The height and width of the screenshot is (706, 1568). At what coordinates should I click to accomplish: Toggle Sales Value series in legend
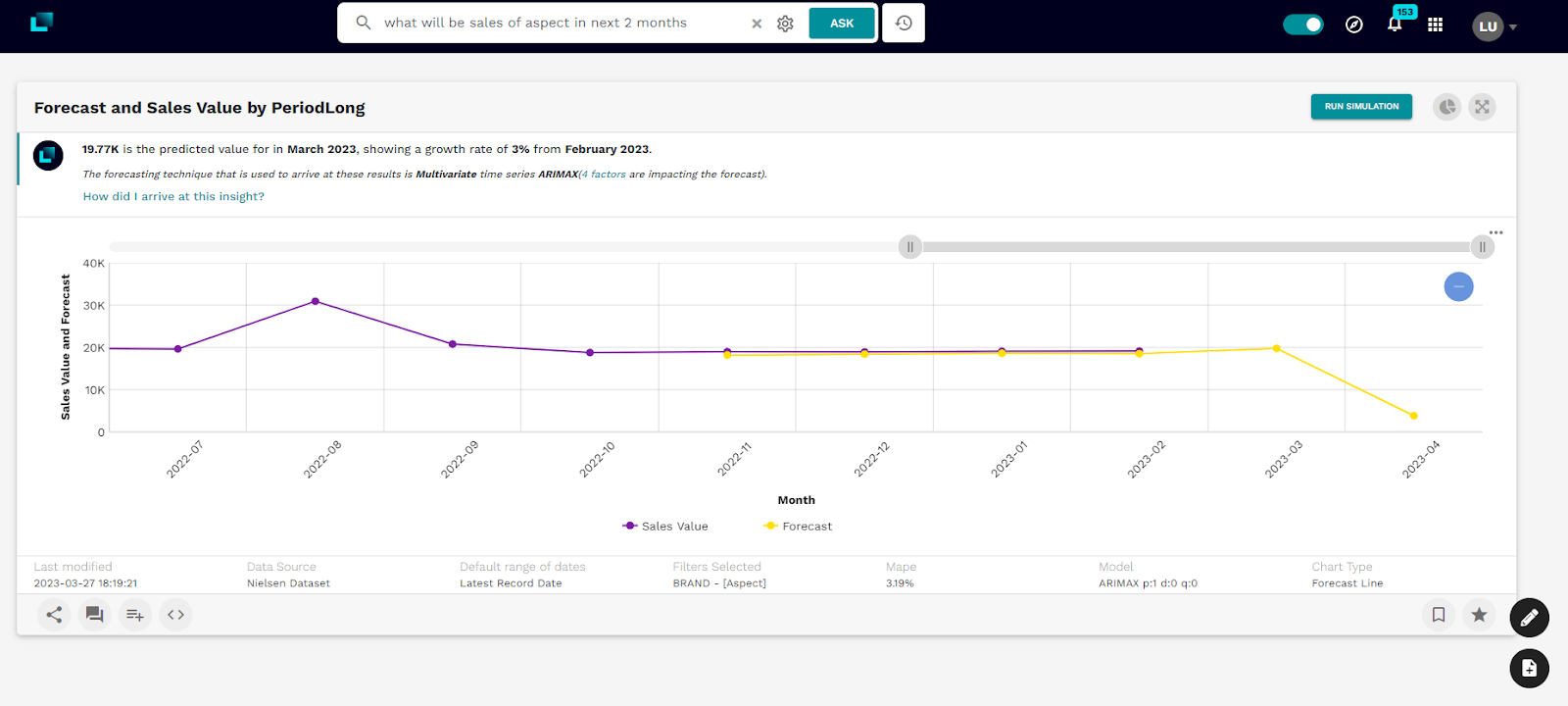(x=665, y=527)
